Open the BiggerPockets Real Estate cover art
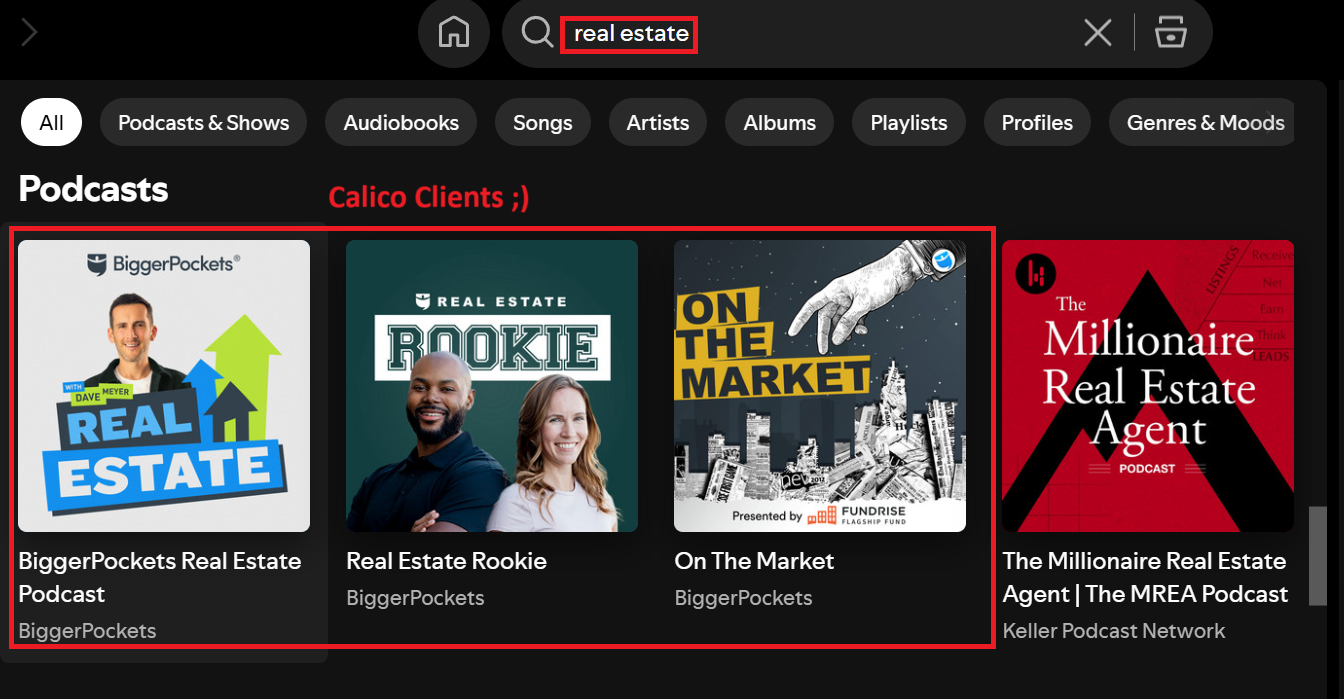Viewport: 1344px width, 699px height. point(164,386)
